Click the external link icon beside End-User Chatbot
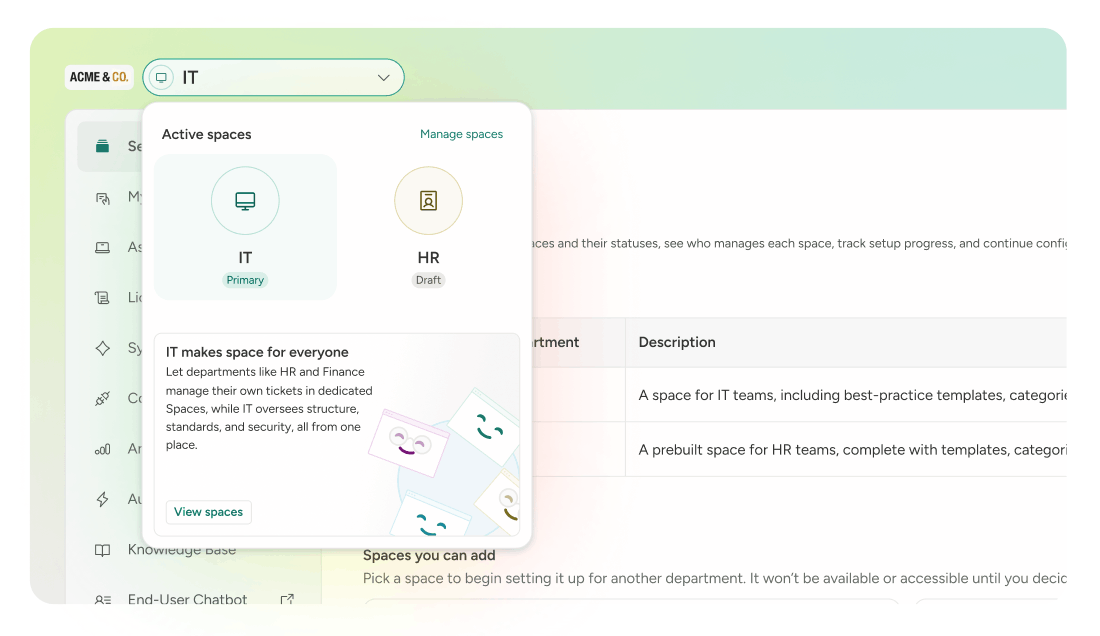Image resolution: width=1100 pixels, height=636 pixels. 287,600
